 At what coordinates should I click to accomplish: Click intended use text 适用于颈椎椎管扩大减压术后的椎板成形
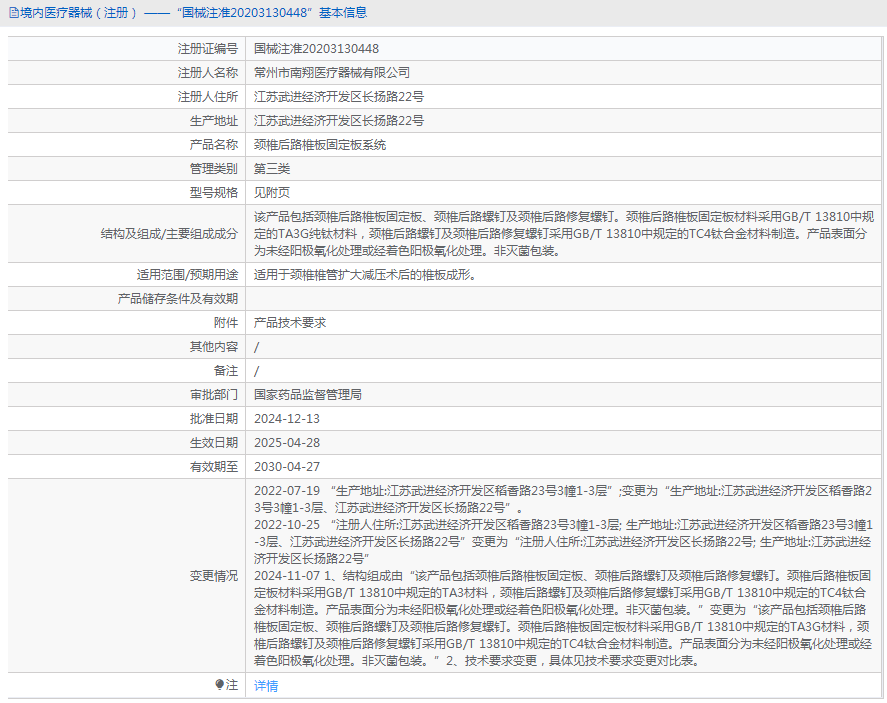(x=365, y=275)
